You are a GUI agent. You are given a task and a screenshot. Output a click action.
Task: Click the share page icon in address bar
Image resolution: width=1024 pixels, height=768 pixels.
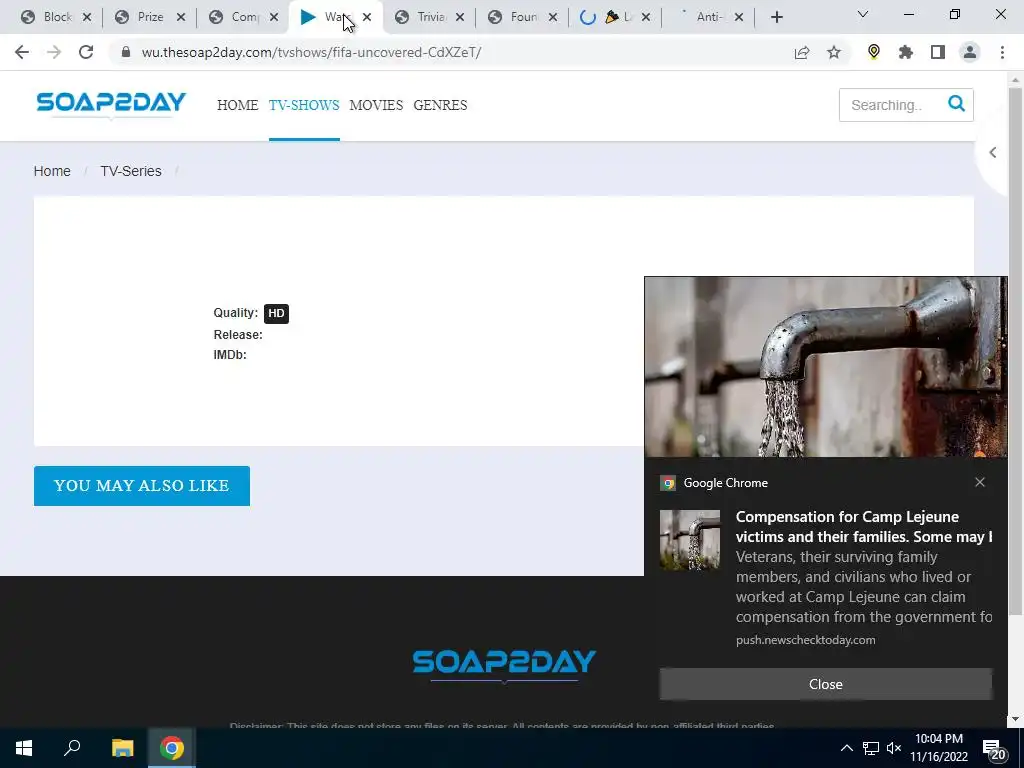(x=802, y=52)
